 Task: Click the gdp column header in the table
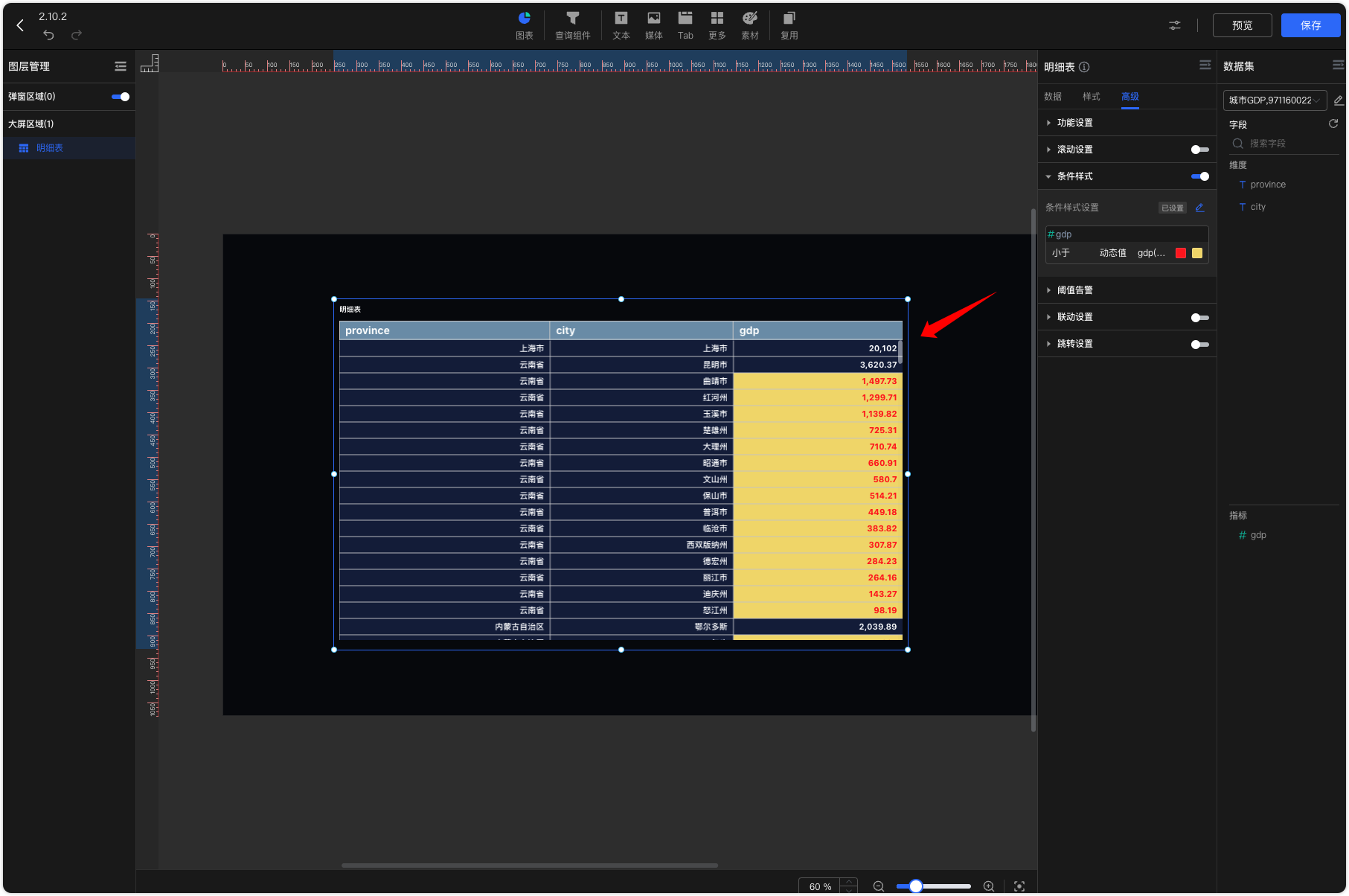pyautogui.click(x=818, y=330)
